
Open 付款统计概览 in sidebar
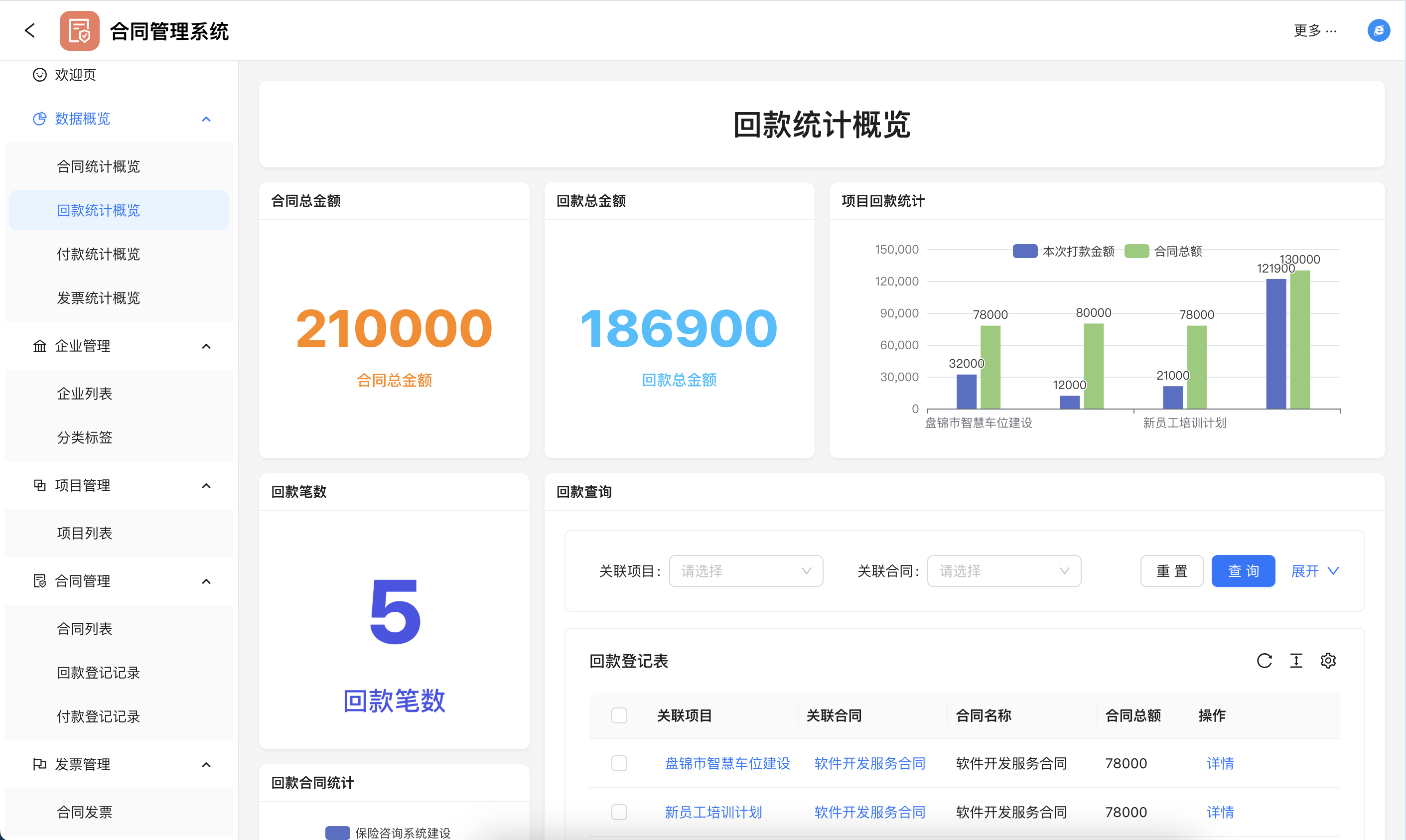pyautogui.click(x=99, y=254)
